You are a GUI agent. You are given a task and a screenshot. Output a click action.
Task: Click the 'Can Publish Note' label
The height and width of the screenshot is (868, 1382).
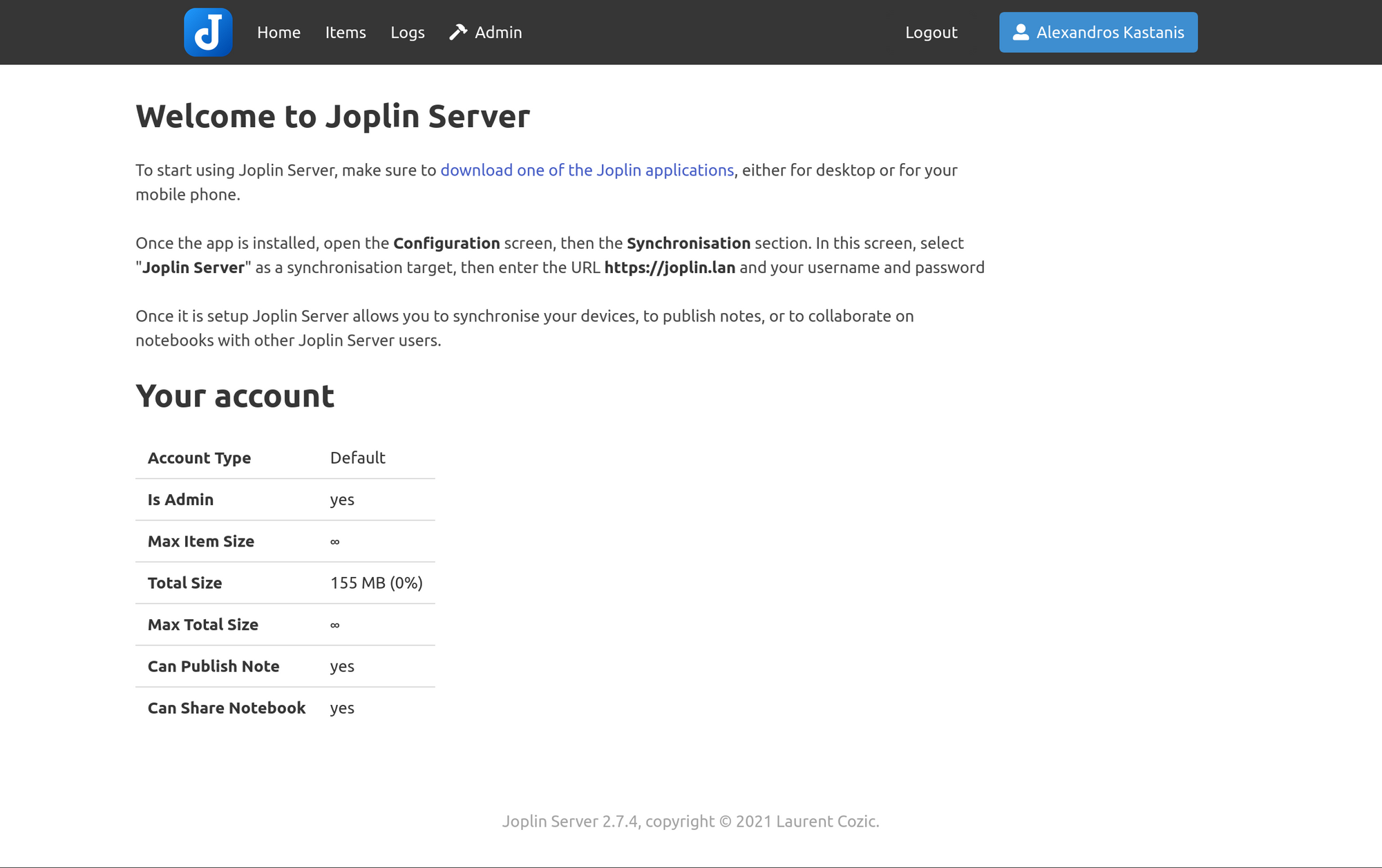(214, 666)
